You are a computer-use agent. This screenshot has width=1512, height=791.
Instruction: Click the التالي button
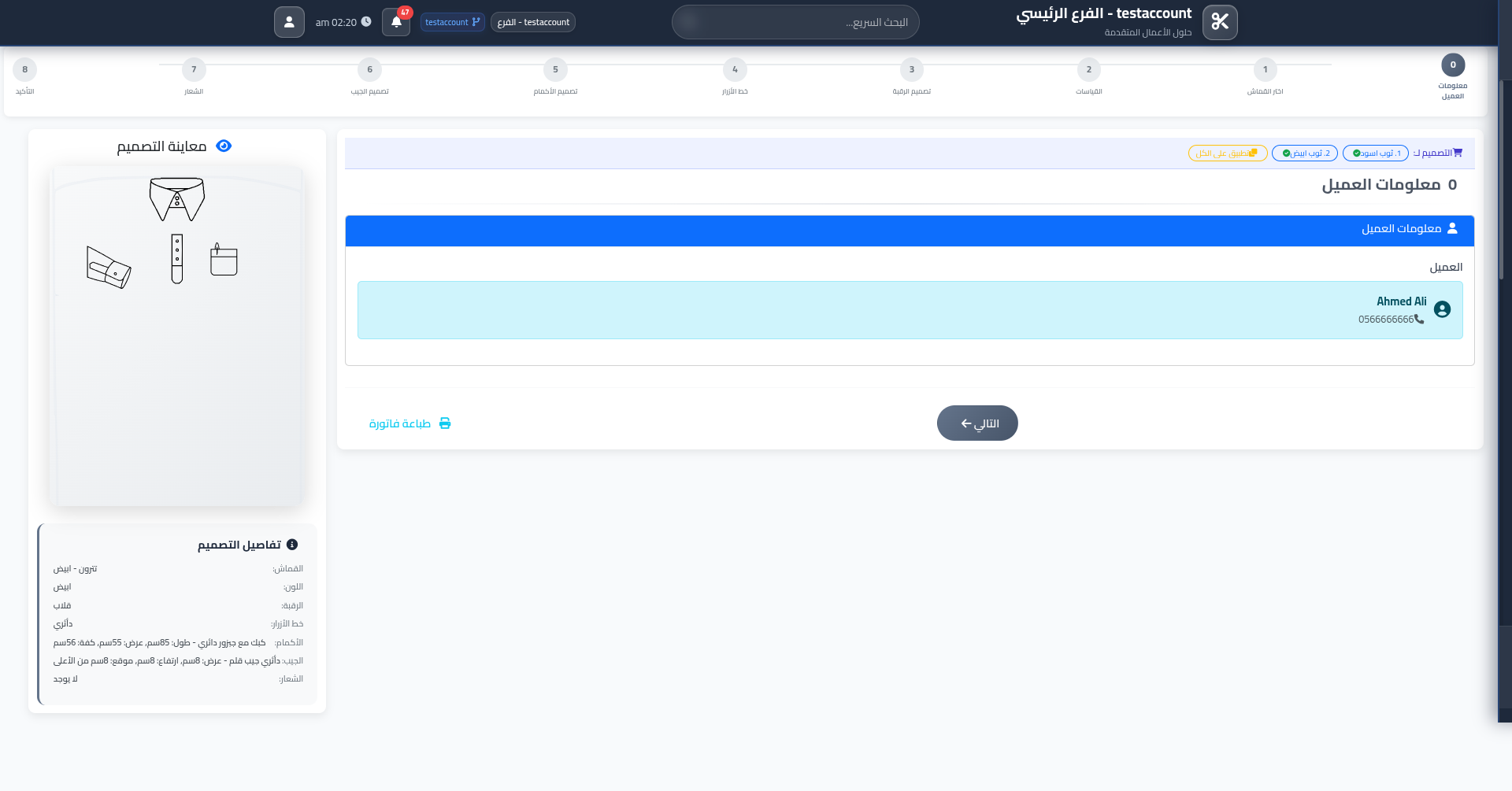977,423
